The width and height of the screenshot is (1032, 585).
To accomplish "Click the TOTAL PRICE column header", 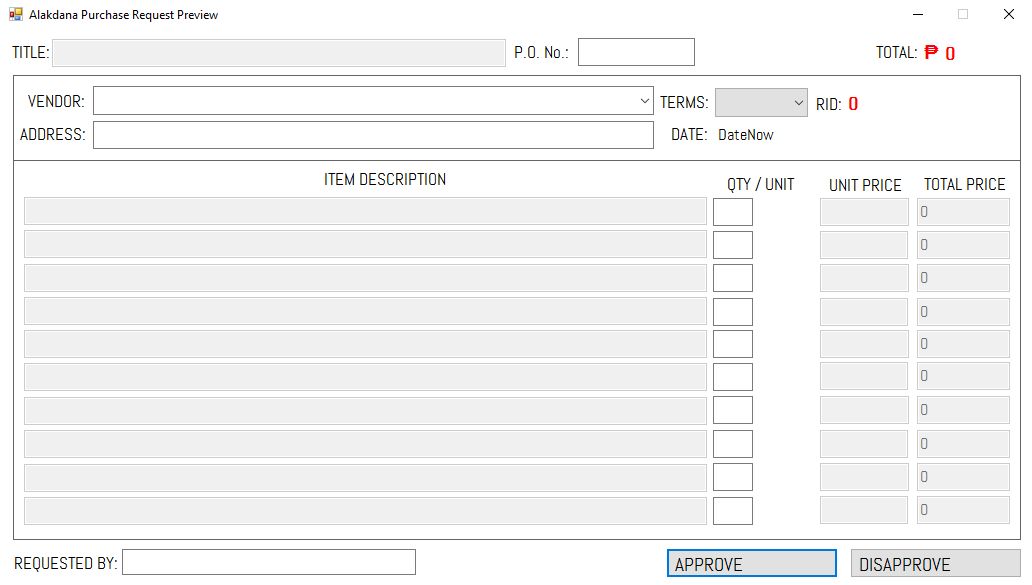I will tap(964, 184).
